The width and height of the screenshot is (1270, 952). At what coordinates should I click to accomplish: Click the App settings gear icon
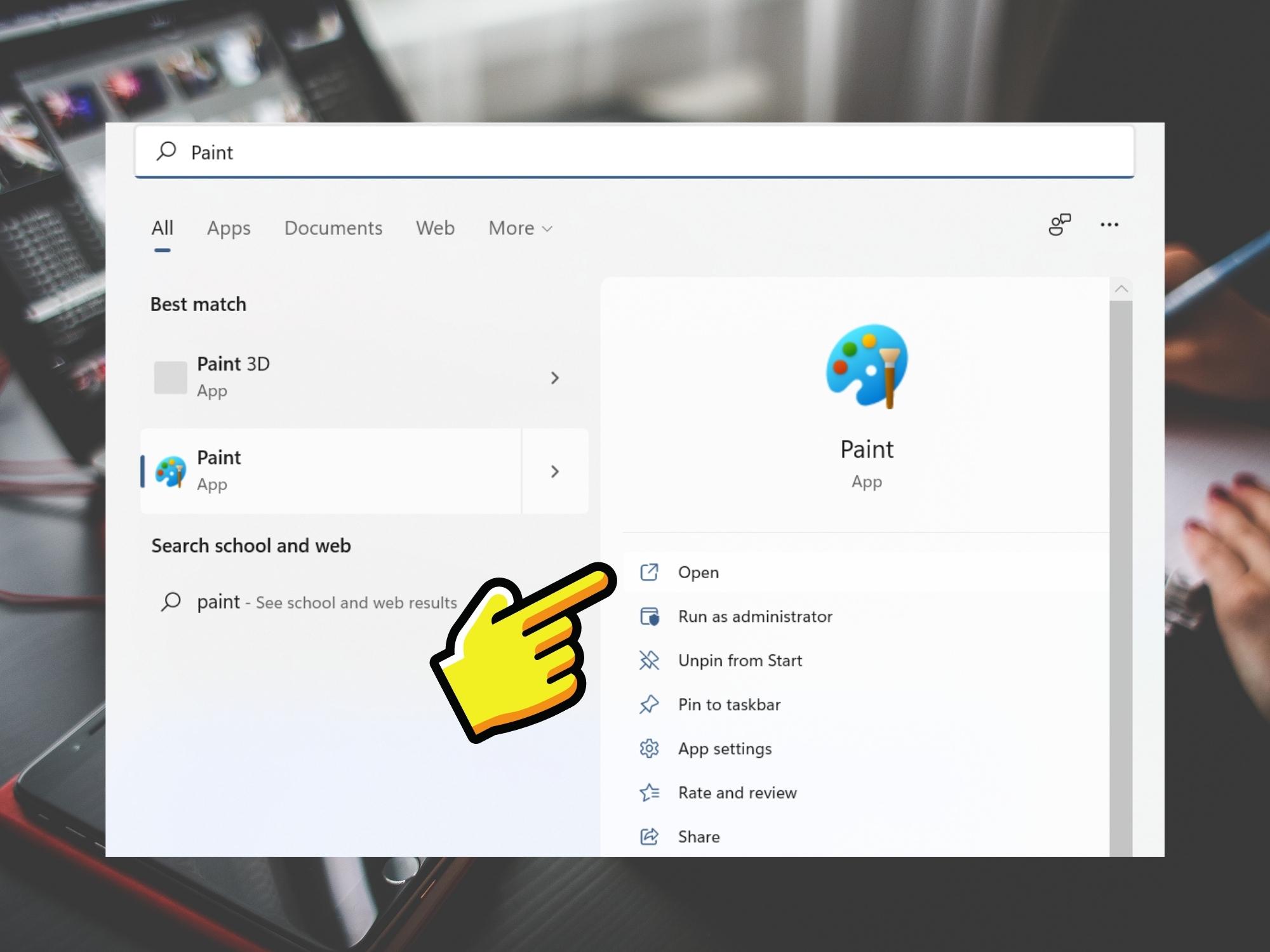click(649, 748)
